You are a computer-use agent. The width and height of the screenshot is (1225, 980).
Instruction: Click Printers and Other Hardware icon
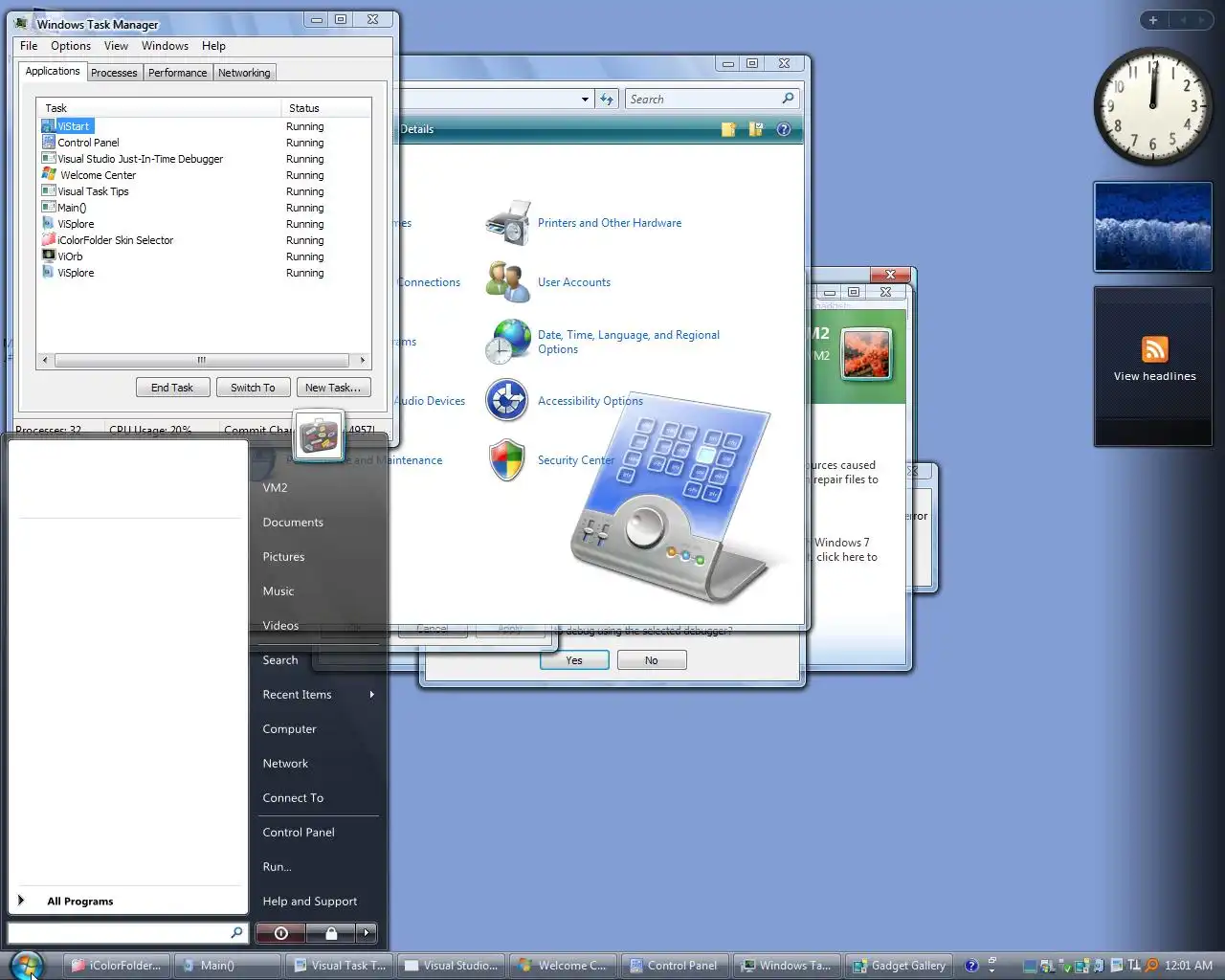(507, 224)
